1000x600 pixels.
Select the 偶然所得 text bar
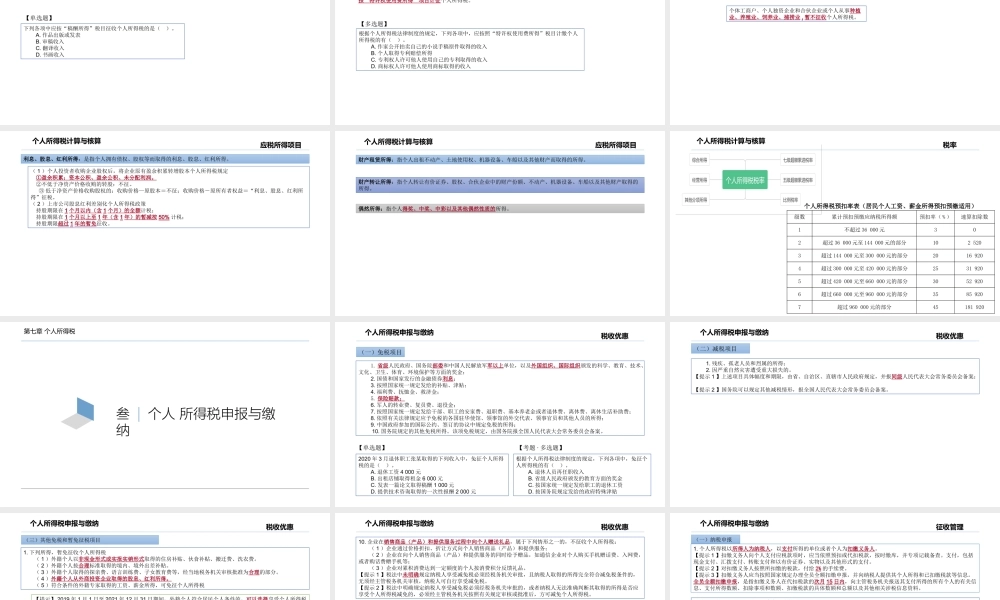[500, 210]
